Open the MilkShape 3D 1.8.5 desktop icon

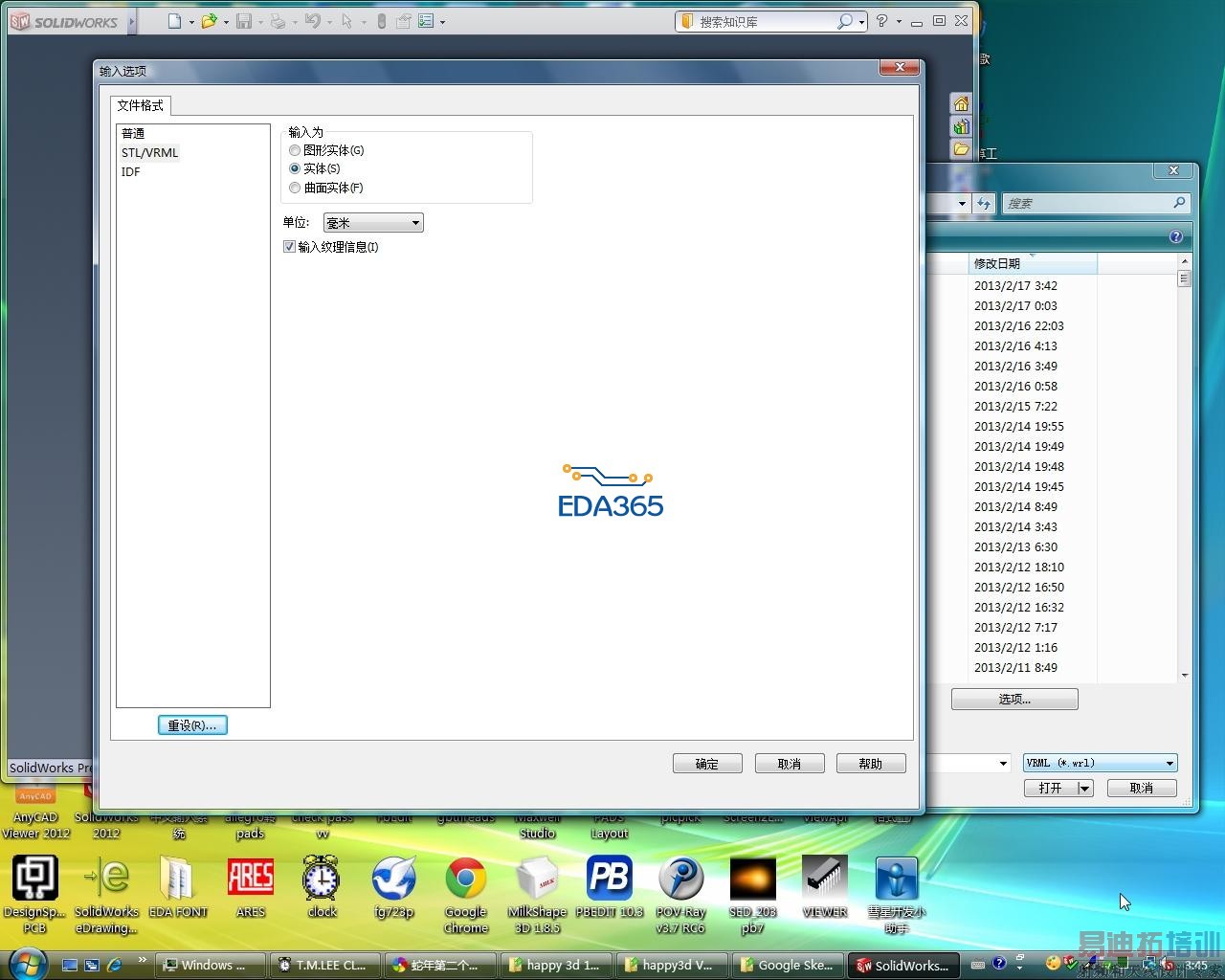(x=537, y=893)
